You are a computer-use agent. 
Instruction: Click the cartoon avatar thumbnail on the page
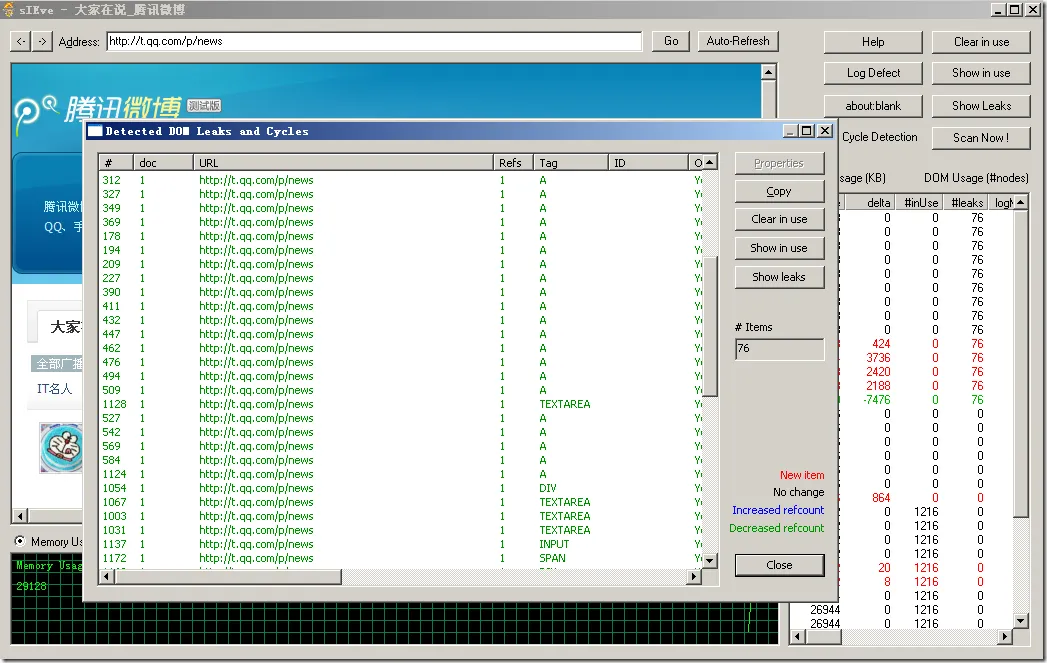pos(61,446)
